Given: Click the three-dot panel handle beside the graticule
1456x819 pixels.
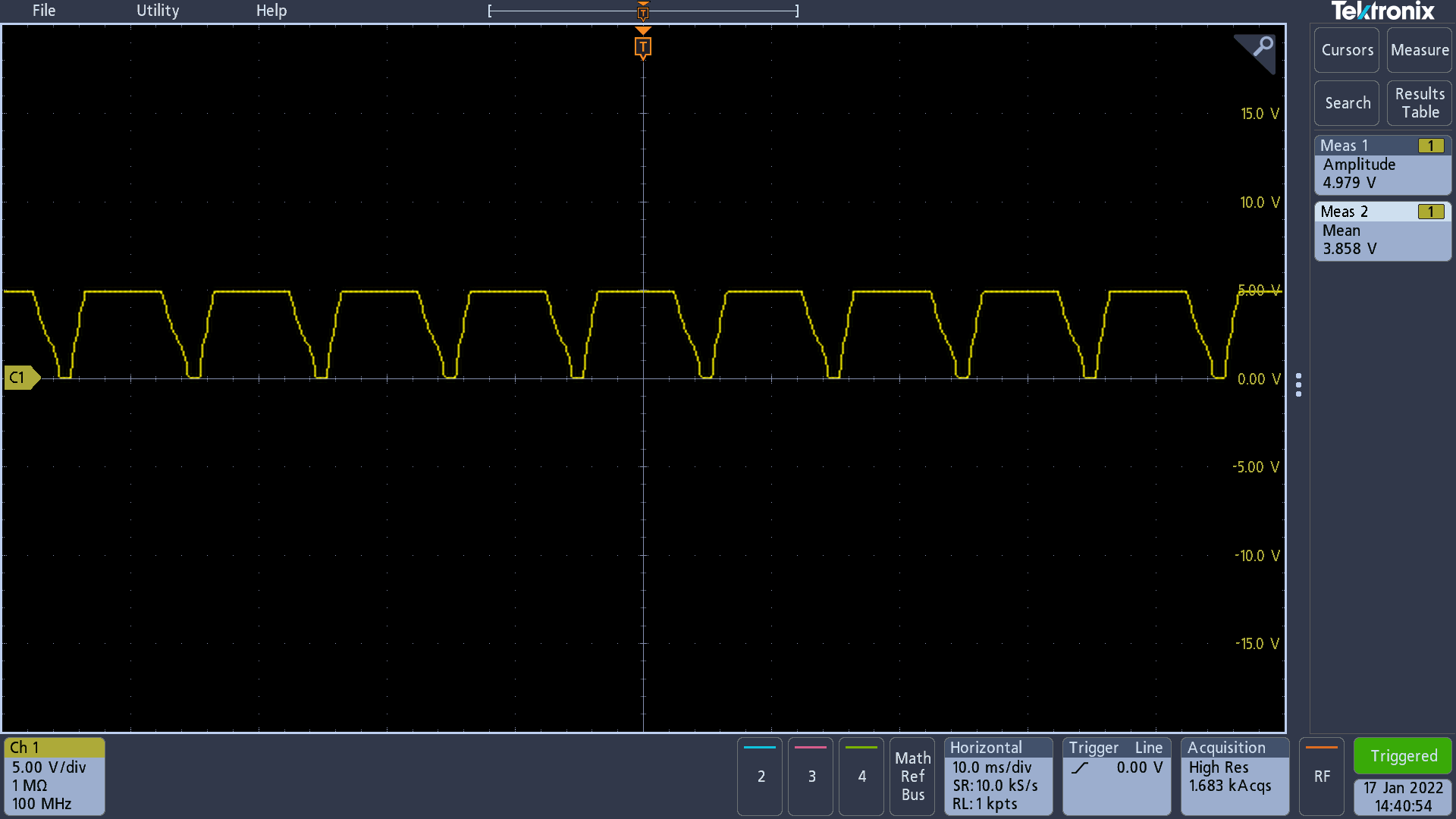Looking at the screenshot, I should pos(1299,384).
